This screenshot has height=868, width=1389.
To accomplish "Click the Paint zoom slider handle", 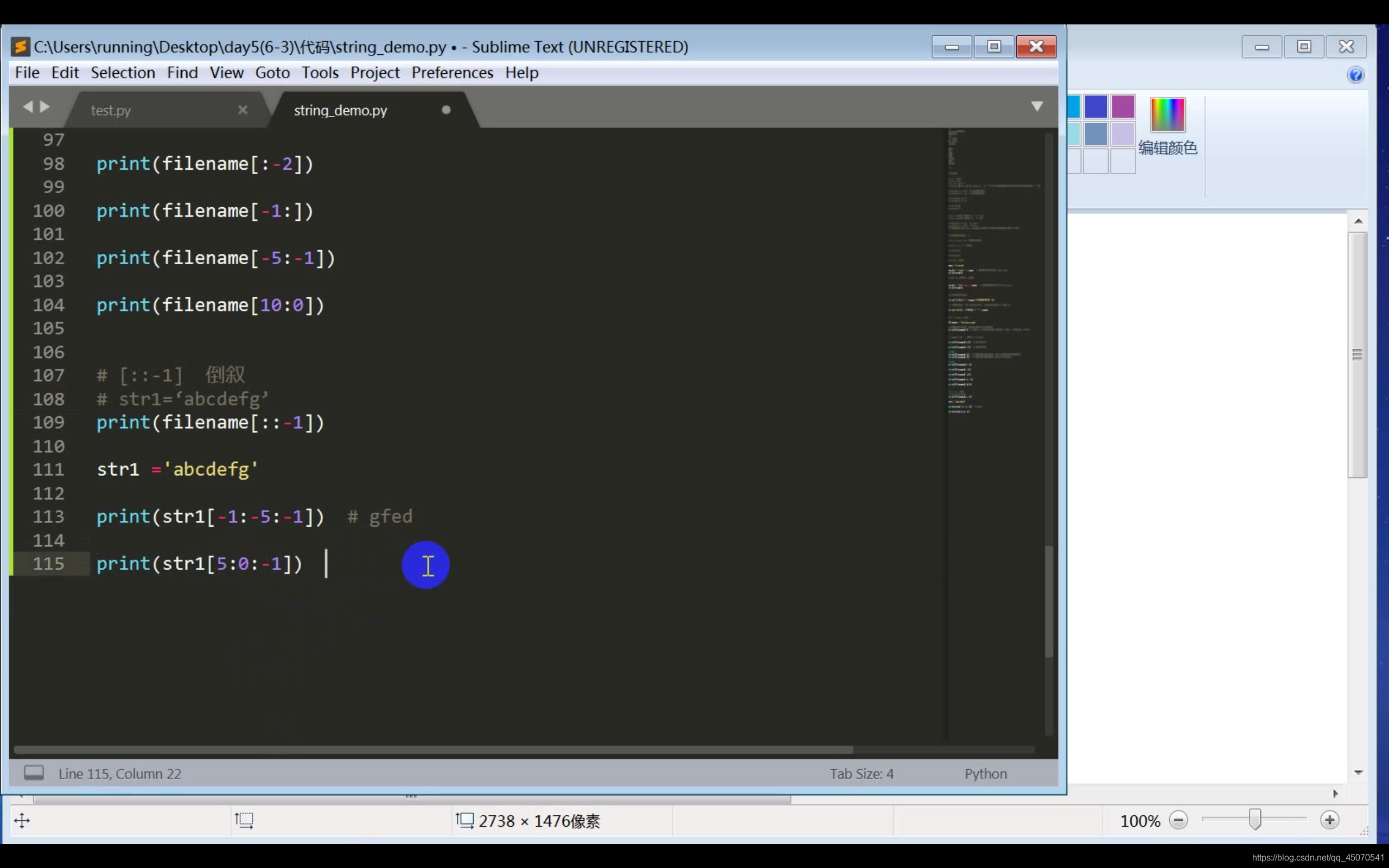I will (x=1254, y=820).
